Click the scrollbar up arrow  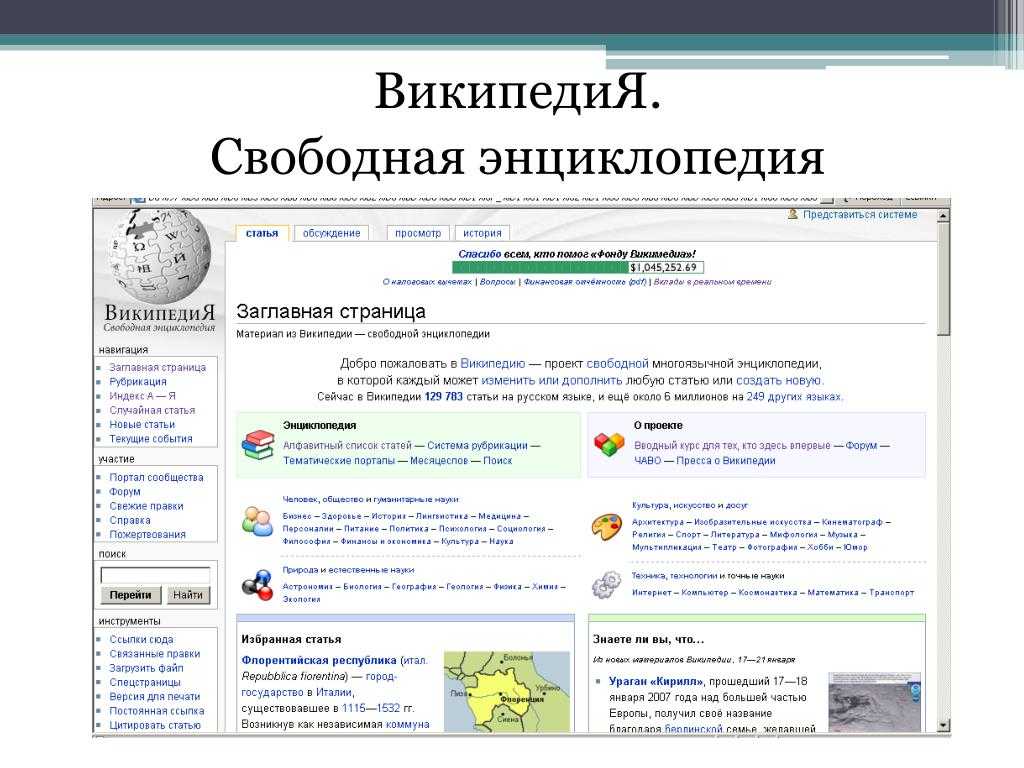click(x=943, y=215)
